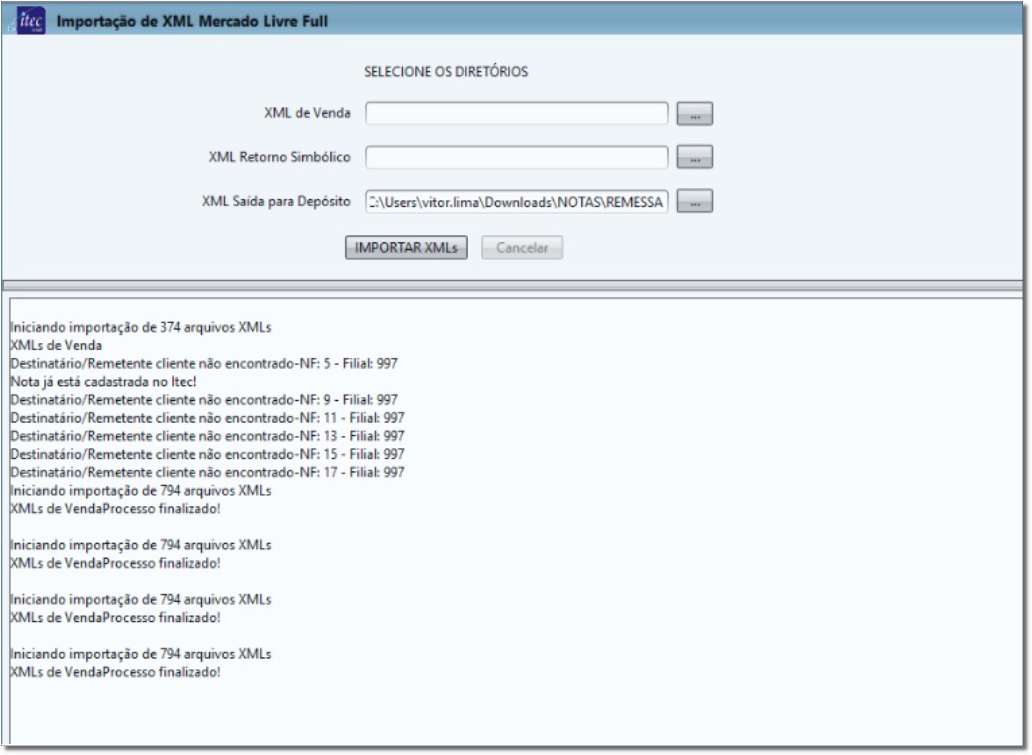Select log line 'Iniciando importação de 374 arquivos XMLs'

pyautogui.click(x=141, y=327)
